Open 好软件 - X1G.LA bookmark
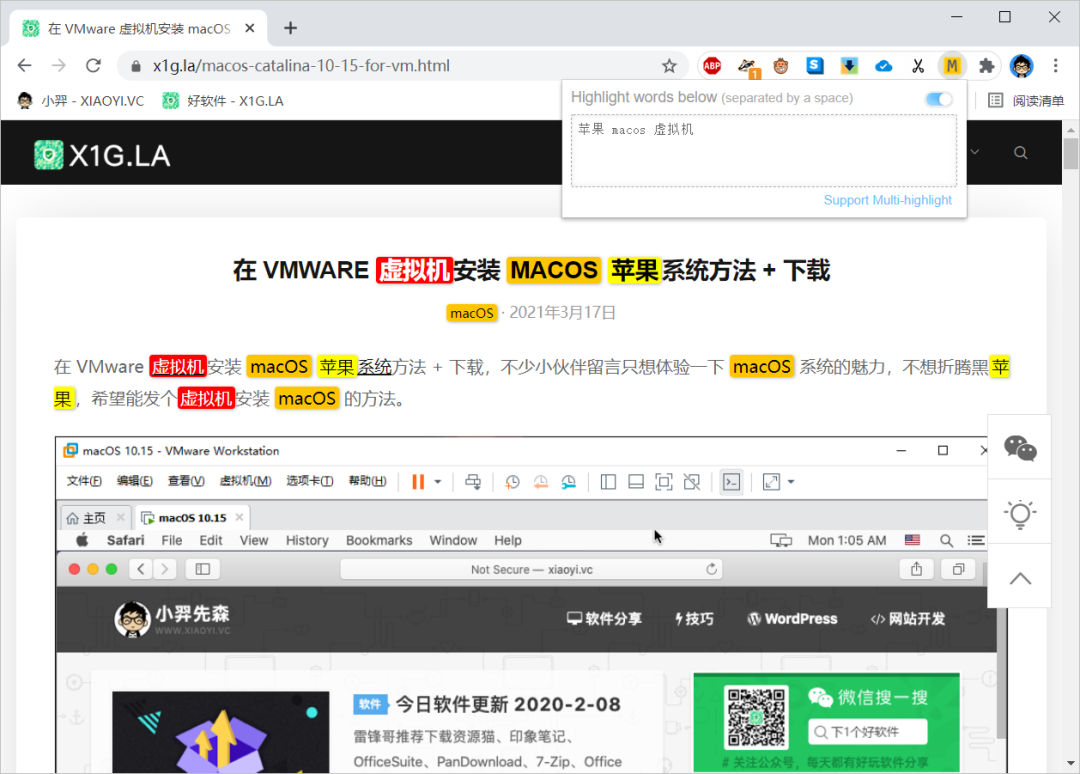The image size is (1080, 774). [222, 101]
